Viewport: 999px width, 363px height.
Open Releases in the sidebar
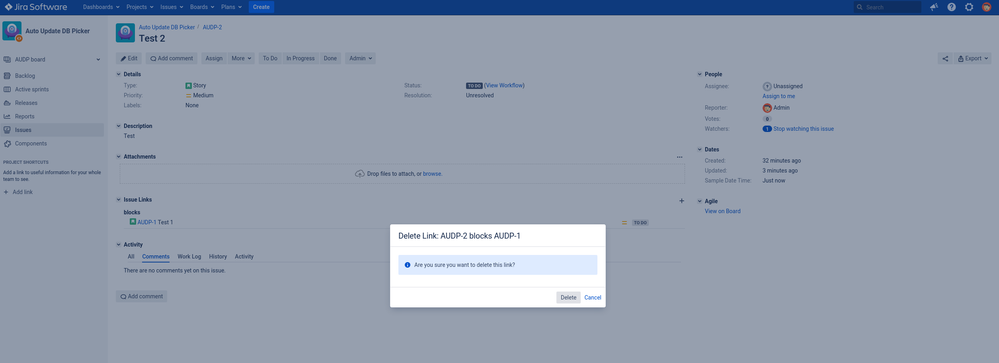pos(26,103)
